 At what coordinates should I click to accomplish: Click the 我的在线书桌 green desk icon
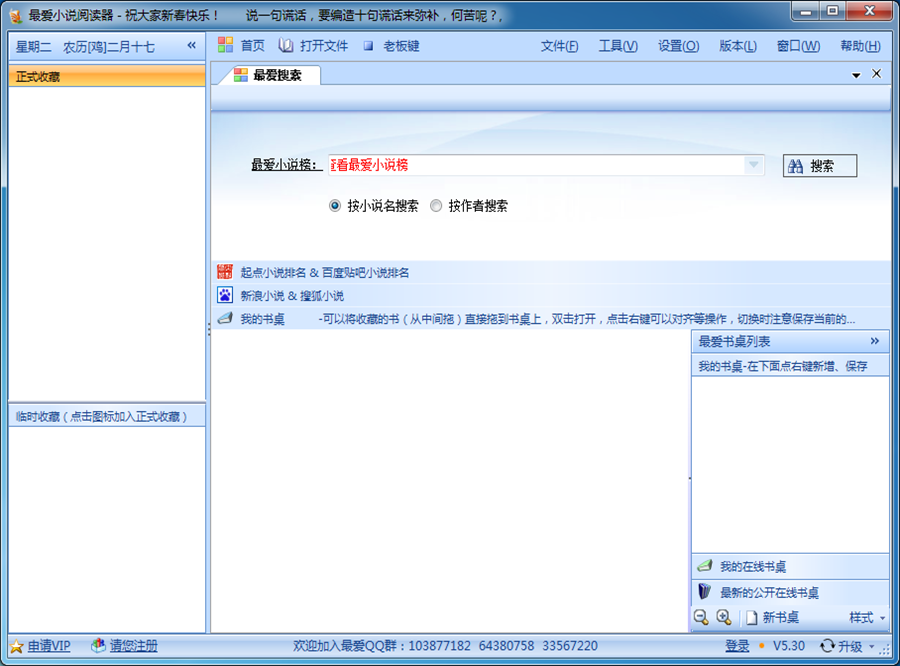(x=705, y=566)
